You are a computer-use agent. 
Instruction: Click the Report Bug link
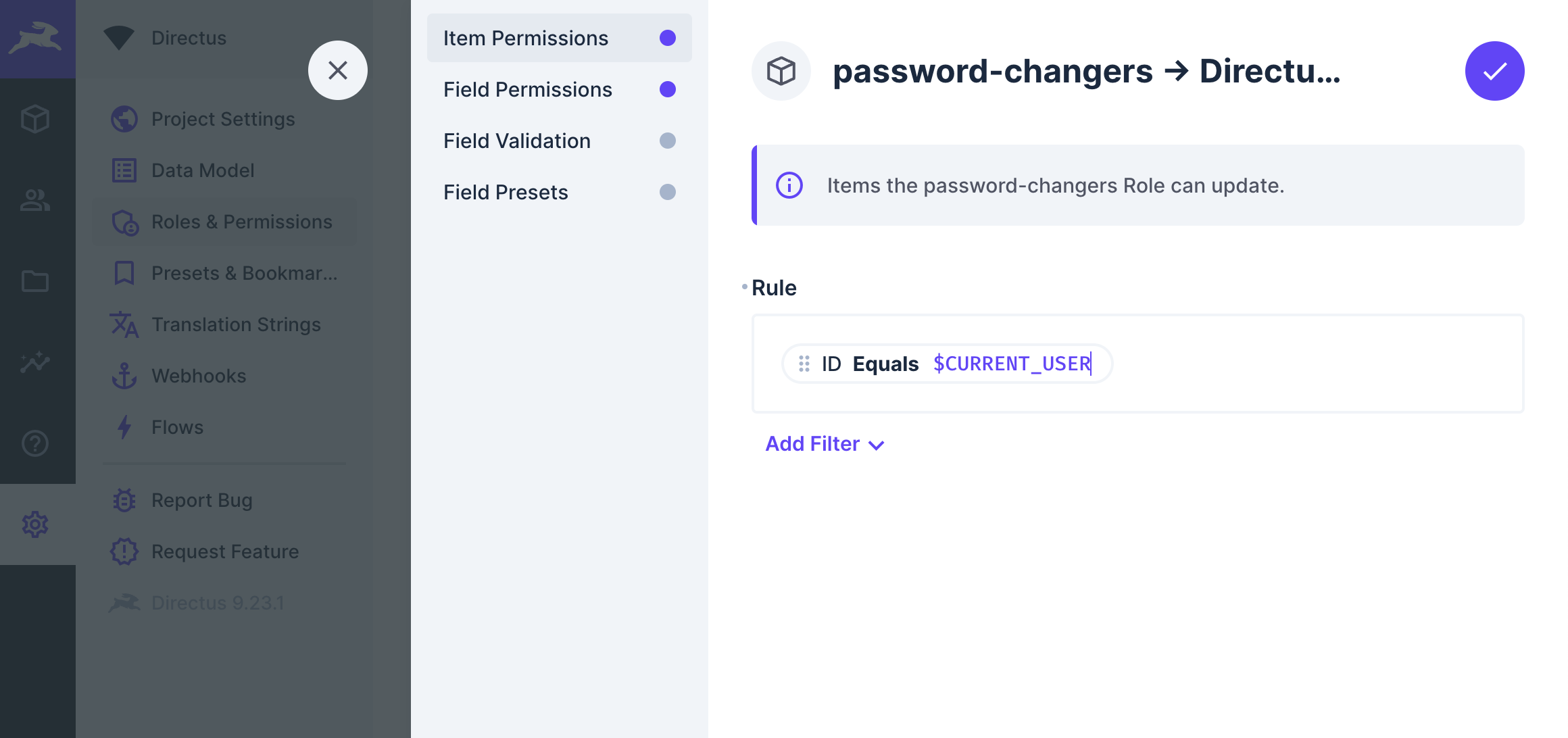tap(200, 500)
